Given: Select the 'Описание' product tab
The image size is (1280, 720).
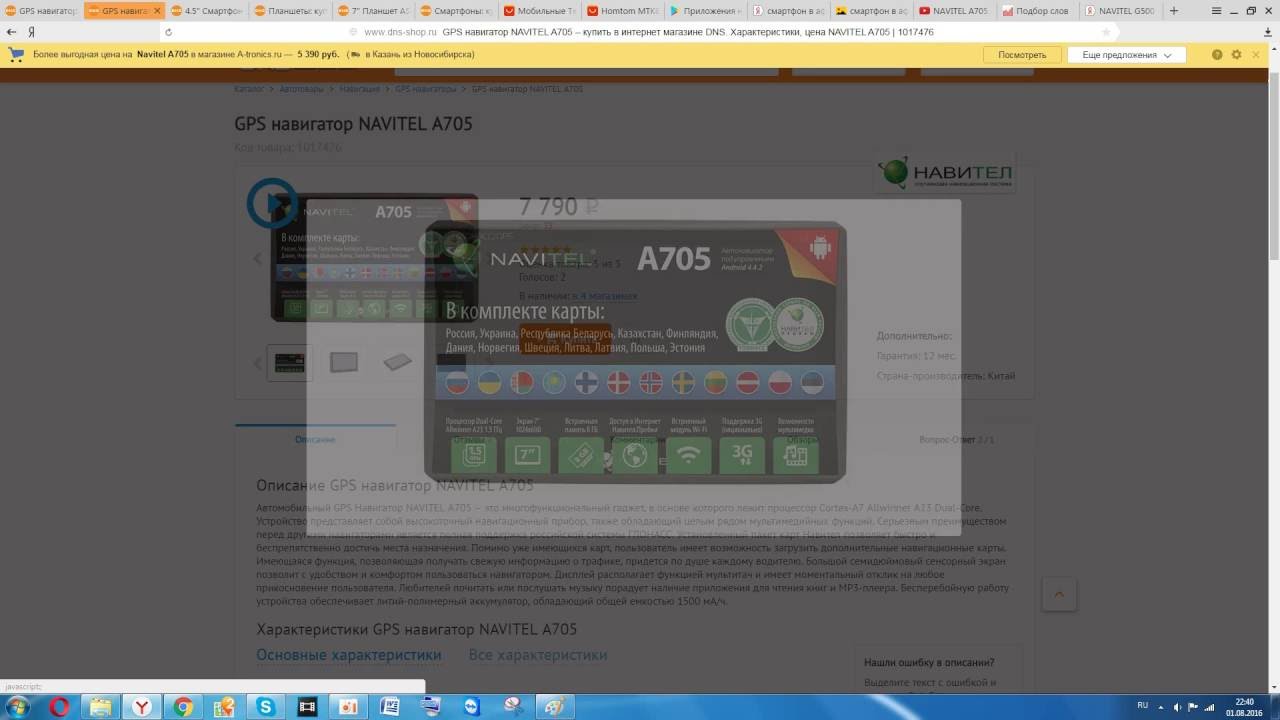Looking at the screenshot, I should (315, 440).
